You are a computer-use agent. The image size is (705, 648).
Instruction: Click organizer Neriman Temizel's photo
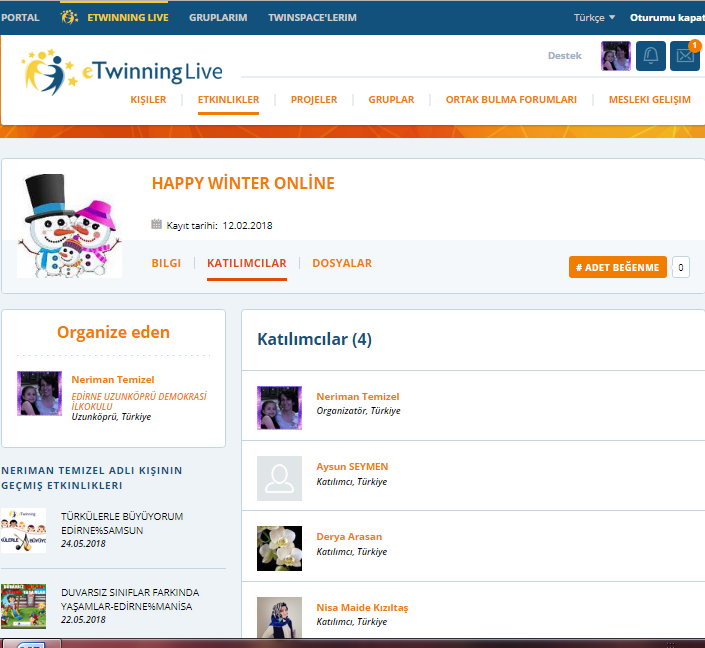[40, 393]
